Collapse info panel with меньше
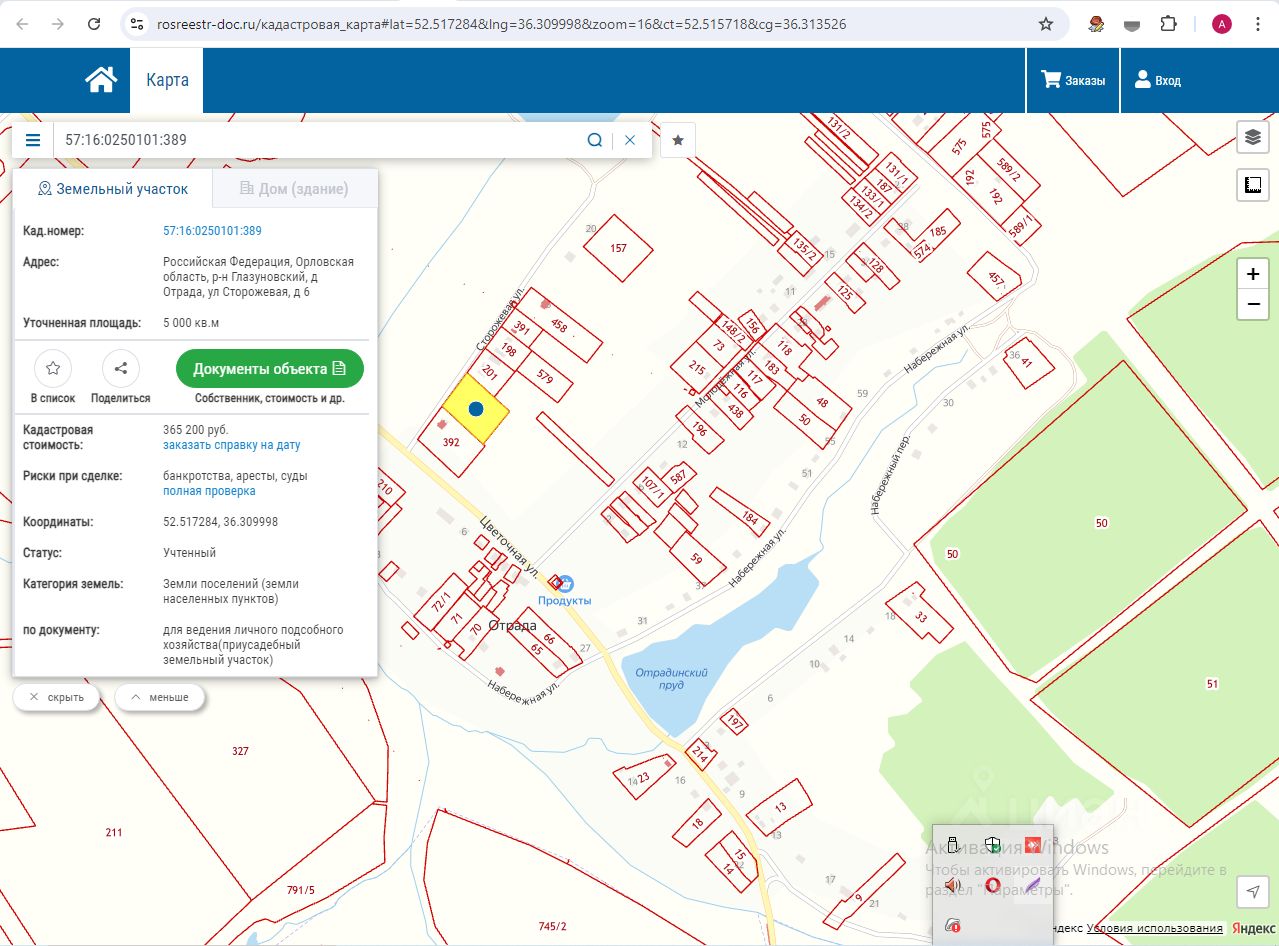The width and height of the screenshot is (1279, 946). [x=160, y=697]
